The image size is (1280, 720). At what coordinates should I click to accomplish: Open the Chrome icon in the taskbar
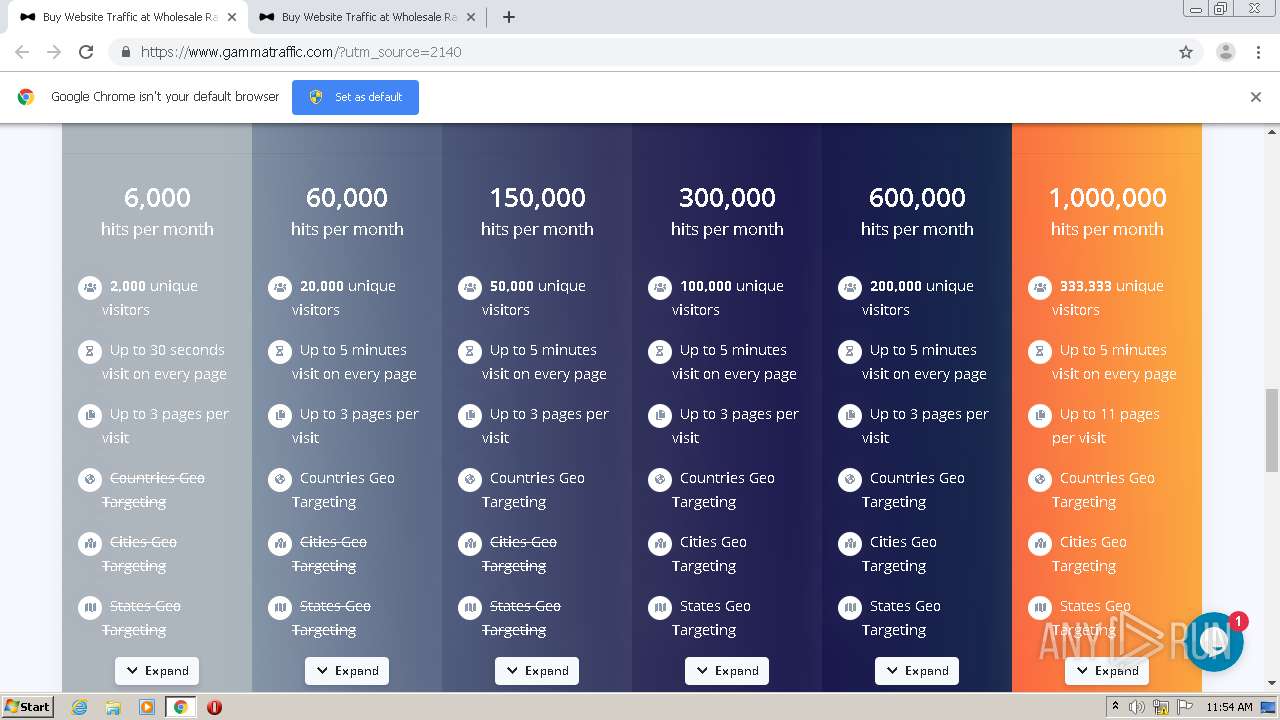coord(180,707)
